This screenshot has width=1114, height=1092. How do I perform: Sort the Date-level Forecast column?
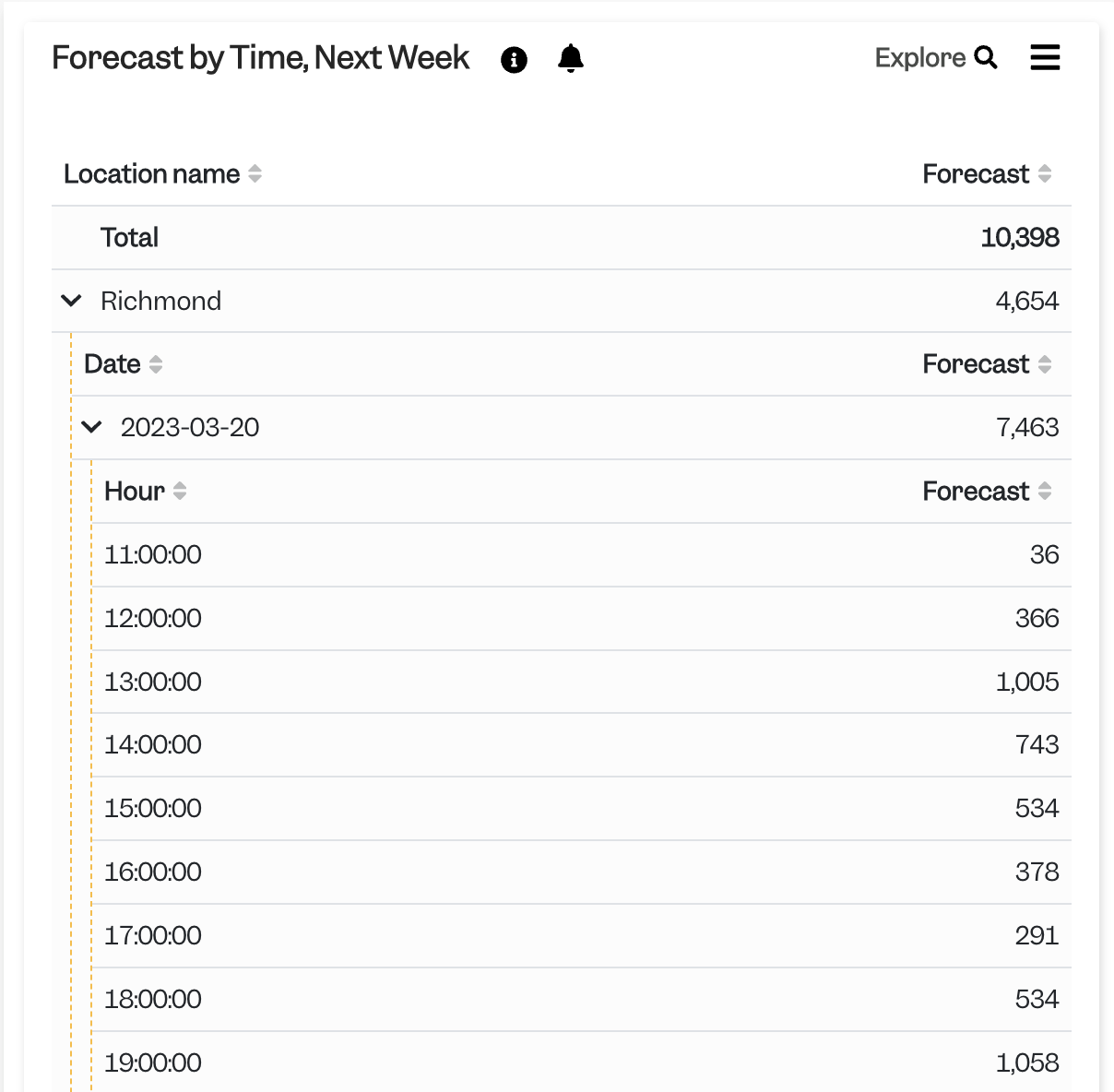(x=1045, y=364)
